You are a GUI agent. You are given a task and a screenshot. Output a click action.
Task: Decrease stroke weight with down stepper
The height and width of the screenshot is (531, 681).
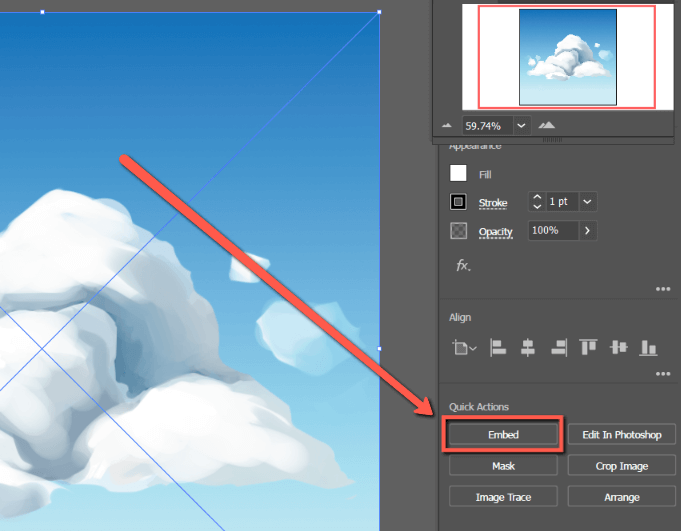point(537,207)
